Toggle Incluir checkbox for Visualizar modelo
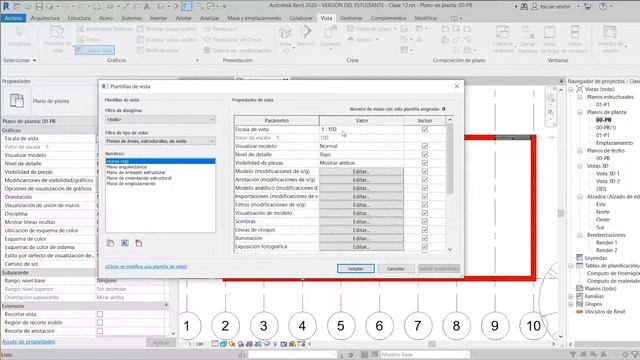The height and width of the screenshot is (360, 640). (x=425, y=146)
